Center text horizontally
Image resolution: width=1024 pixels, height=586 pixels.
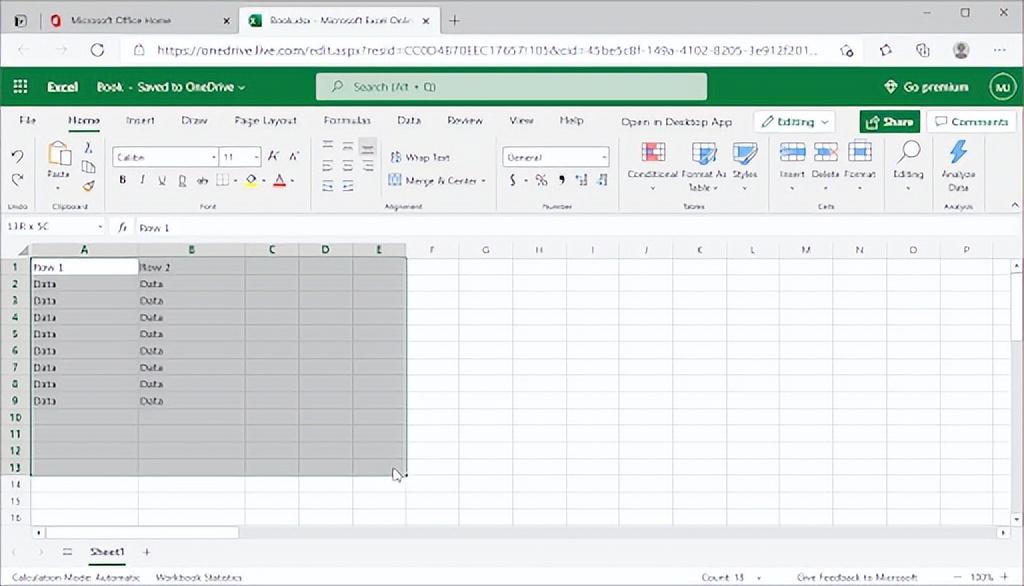click(x=348, y=166)
